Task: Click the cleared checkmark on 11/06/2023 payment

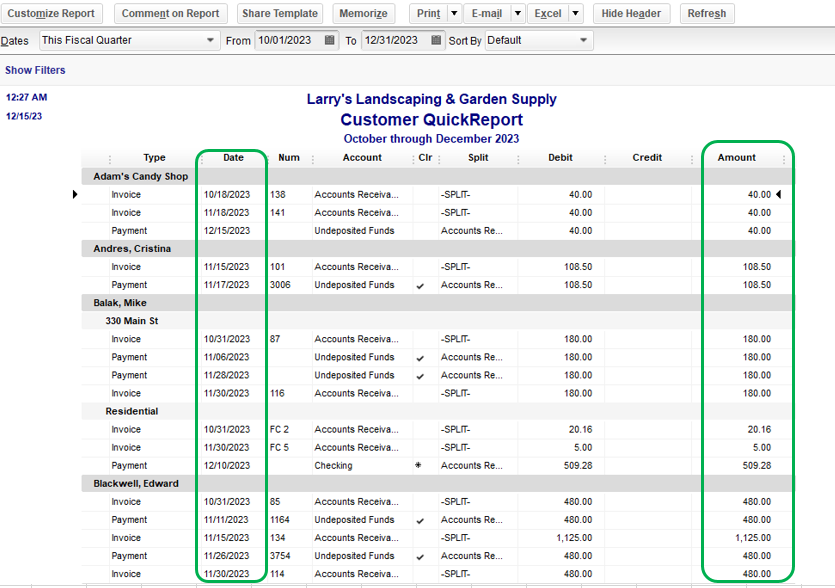Action: 420,358
